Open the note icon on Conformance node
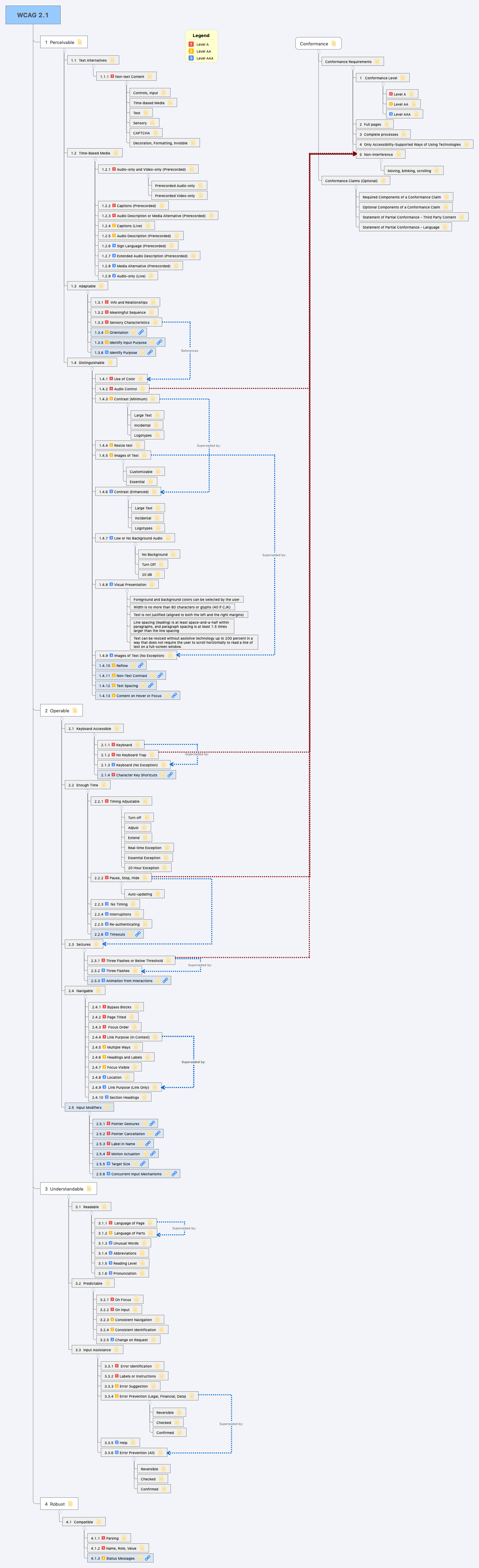Screen dimensions: 479x1568 [x=333, y=43]
